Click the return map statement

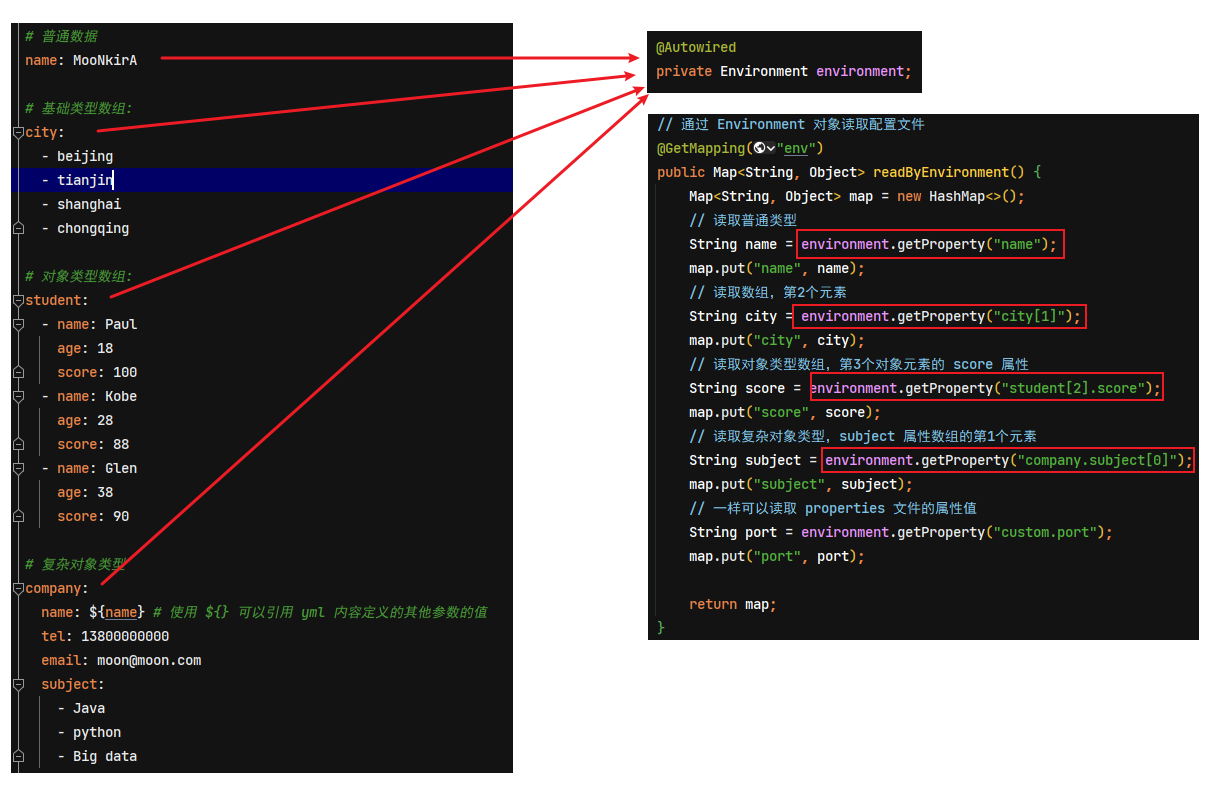click(x=733, y=604)
